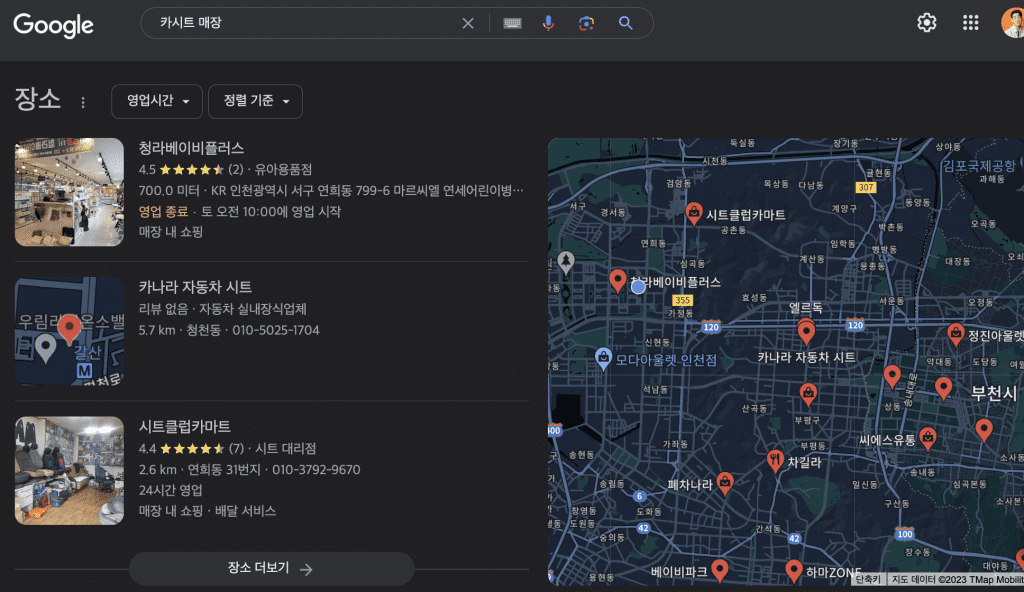The width and height of the screenshot is (1024, 592).
Task: Start voice search with microphone icon
Action: point(549,24)
